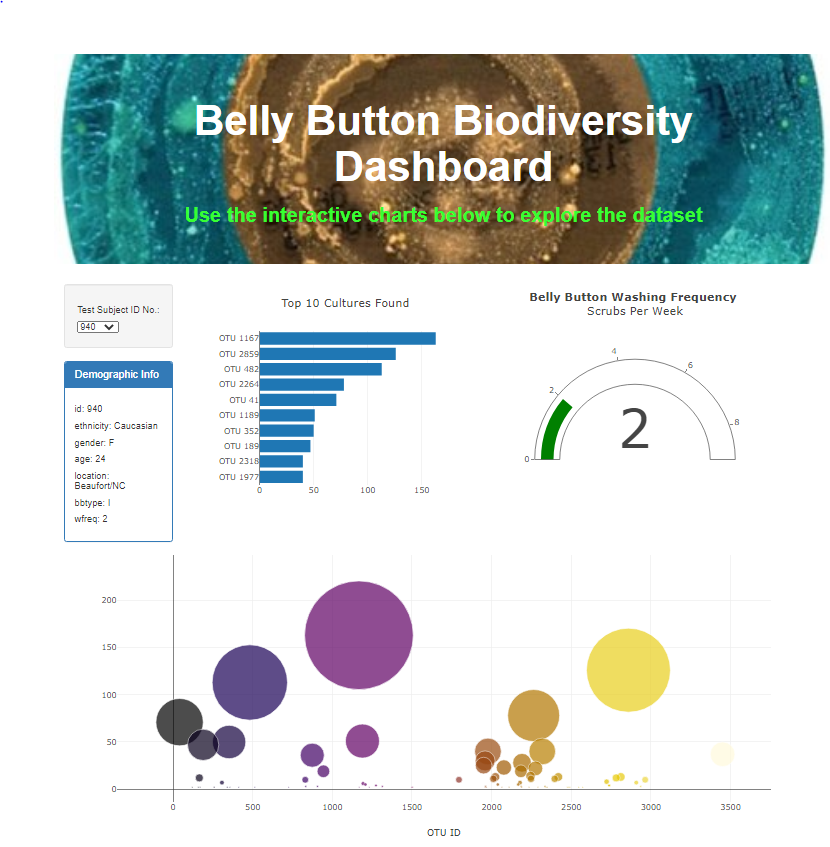The width and height of the screenshot is (830, 847).
Task: Click the yellow bubble near OTU 2900
Action: point(630,671)
